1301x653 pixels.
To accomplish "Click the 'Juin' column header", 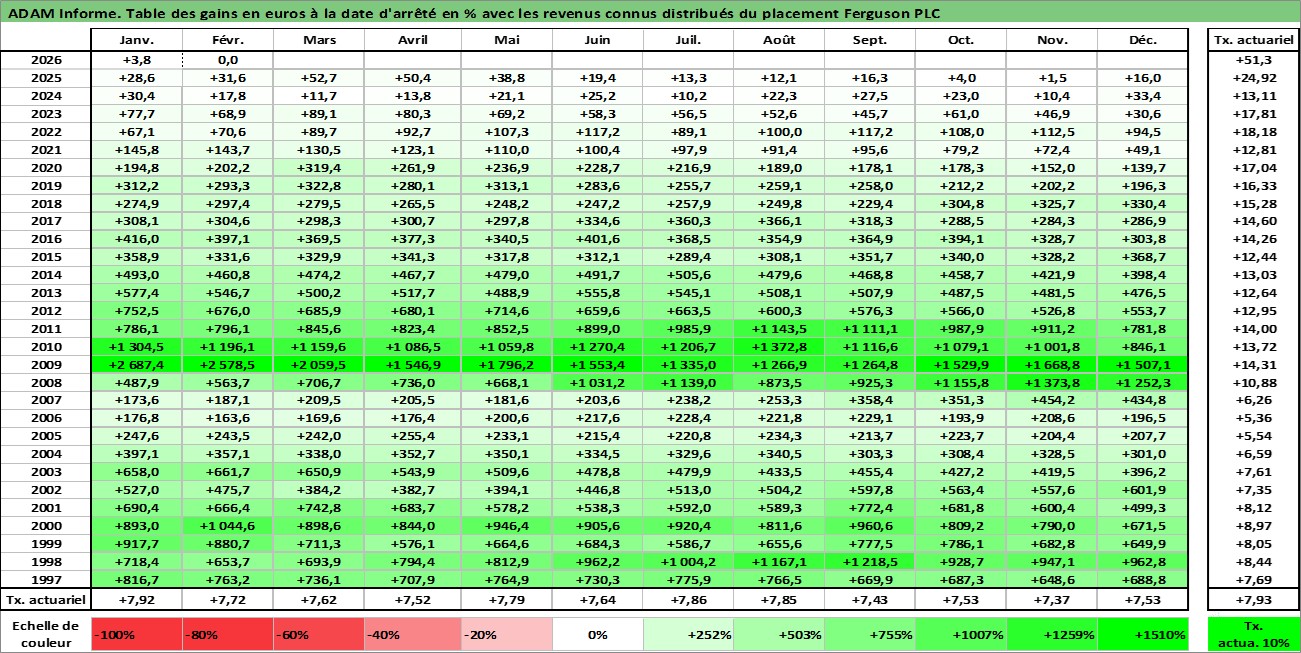I will click(x=597, y=40).
